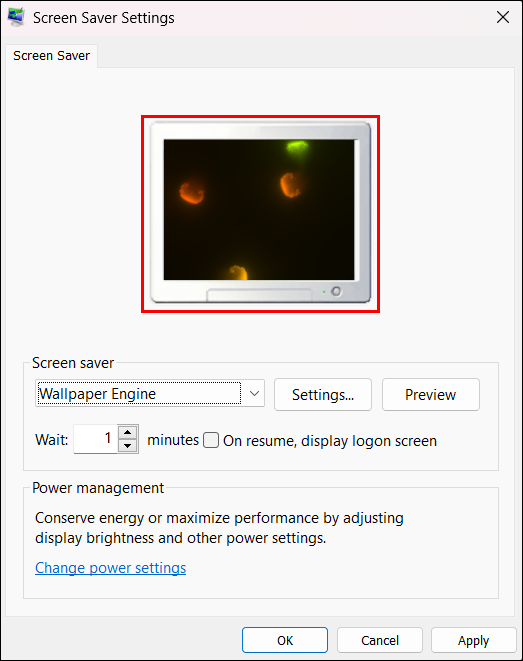Click the Preview button
Screen dimensions: 523x661
point(431,395)
